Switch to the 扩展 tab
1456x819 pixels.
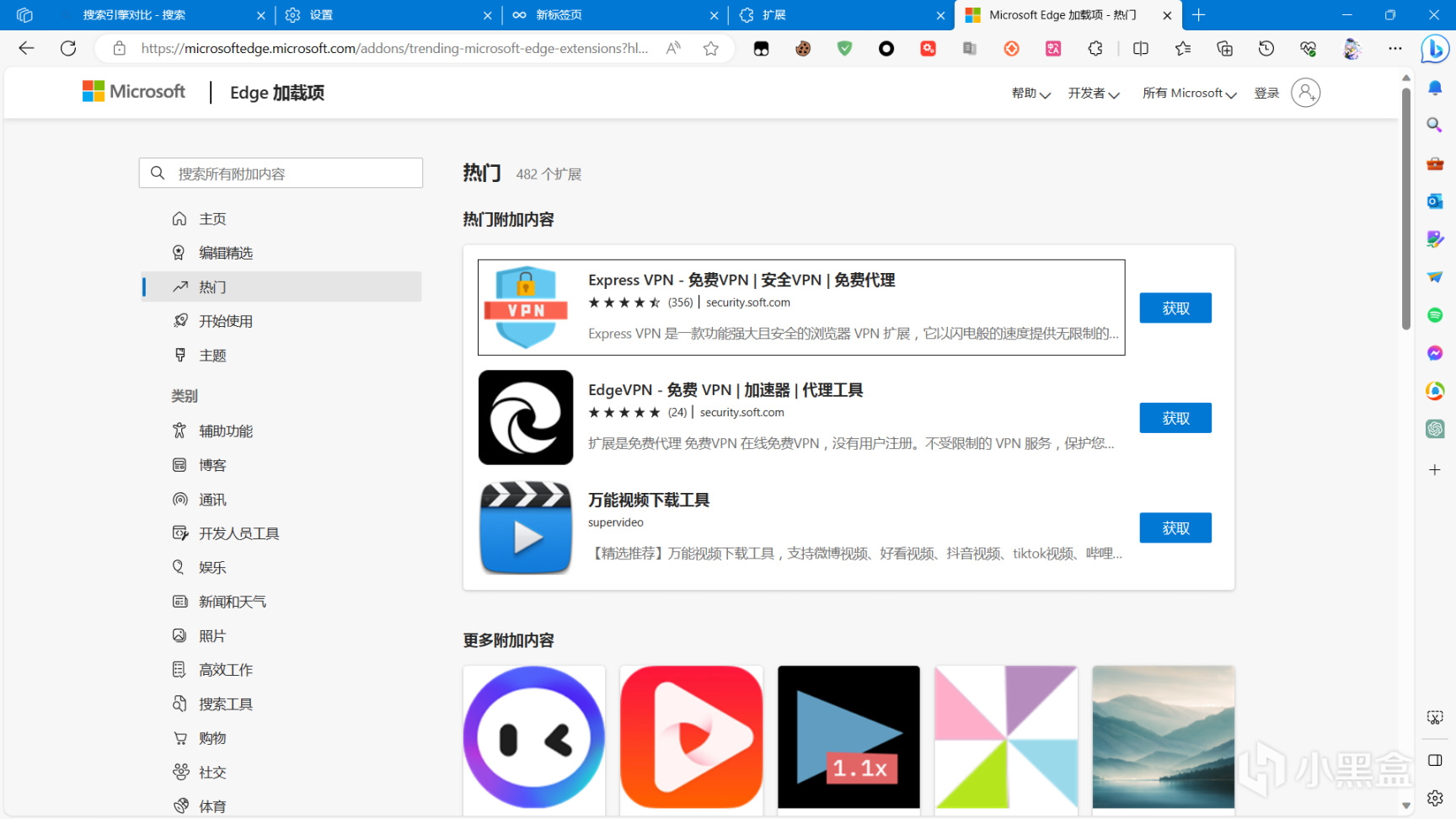pos(841,15)
